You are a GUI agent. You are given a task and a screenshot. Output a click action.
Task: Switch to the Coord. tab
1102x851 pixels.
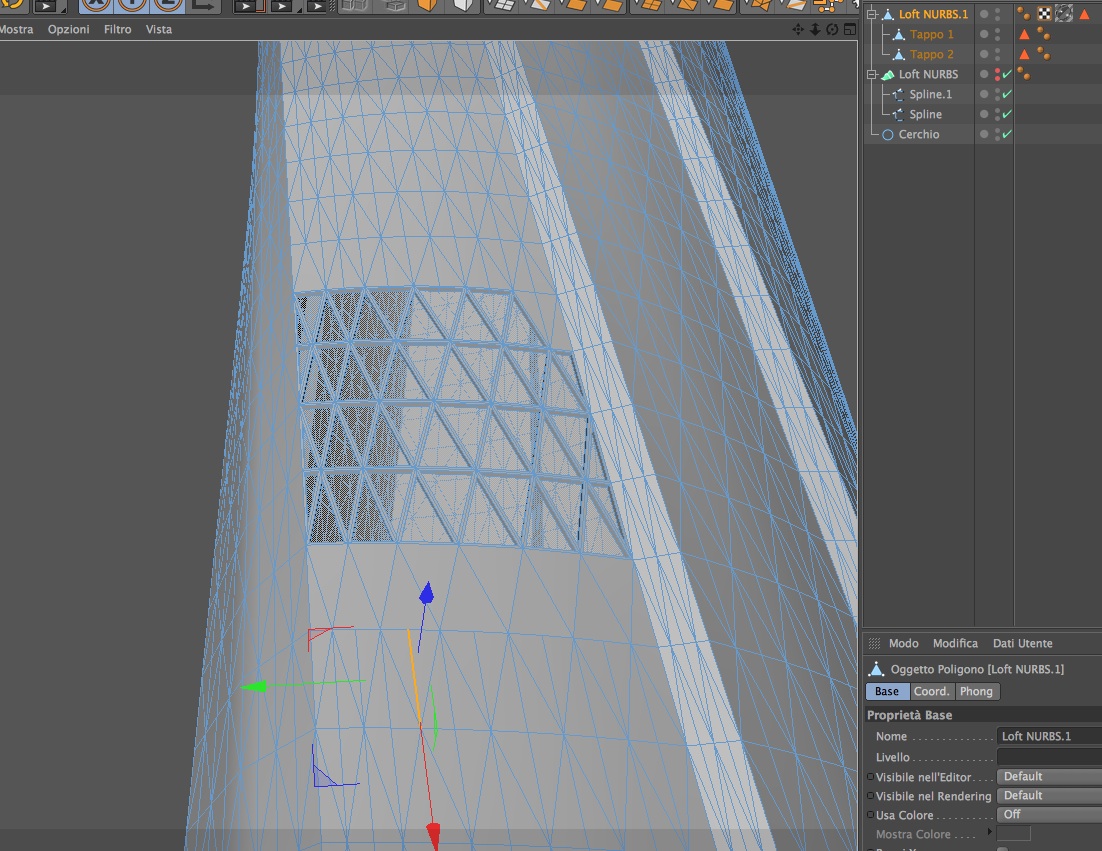(x=931, y=691)
